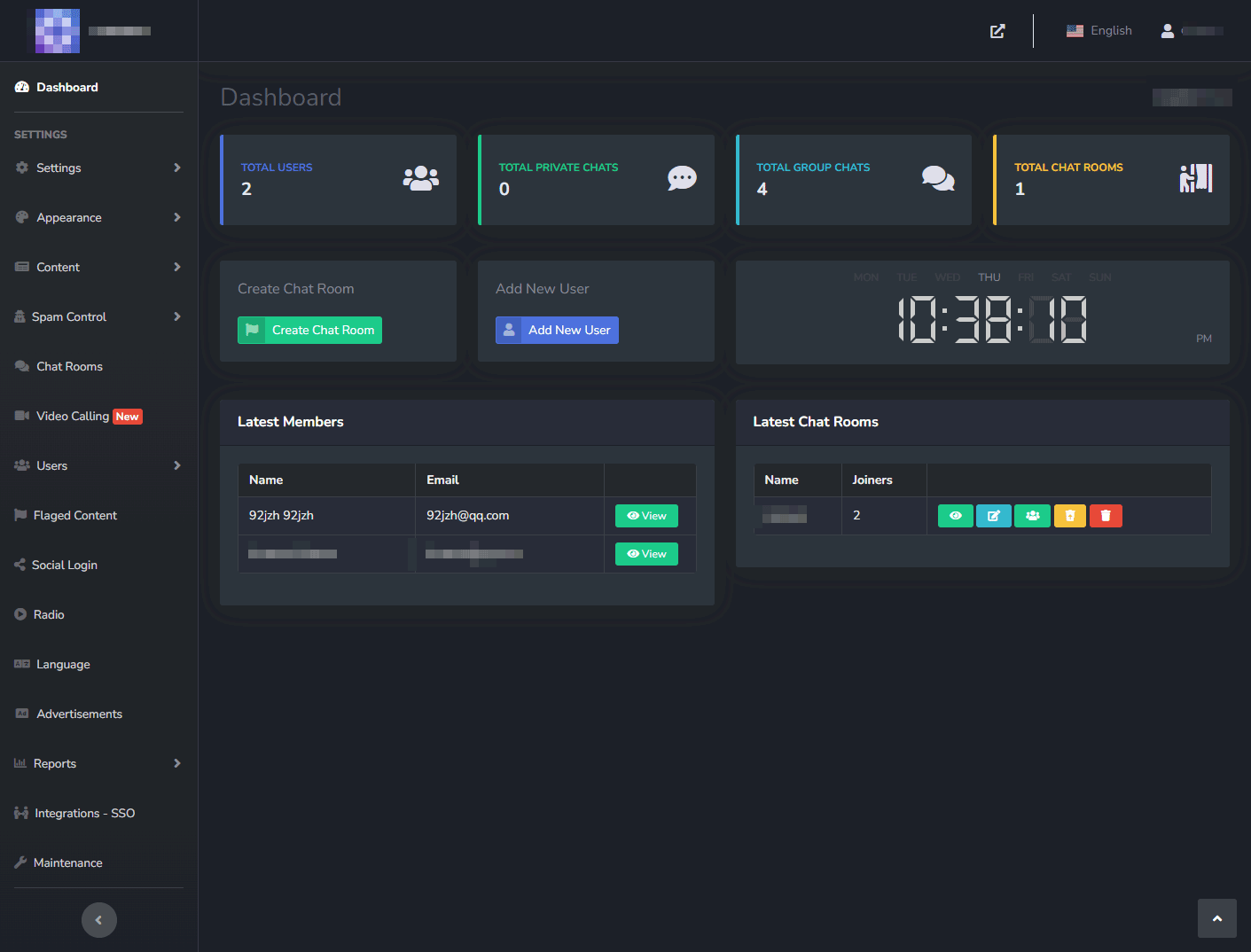Expand the Users submenu chevron
The height and width of the screenshot is (952, 1251).
177,465
